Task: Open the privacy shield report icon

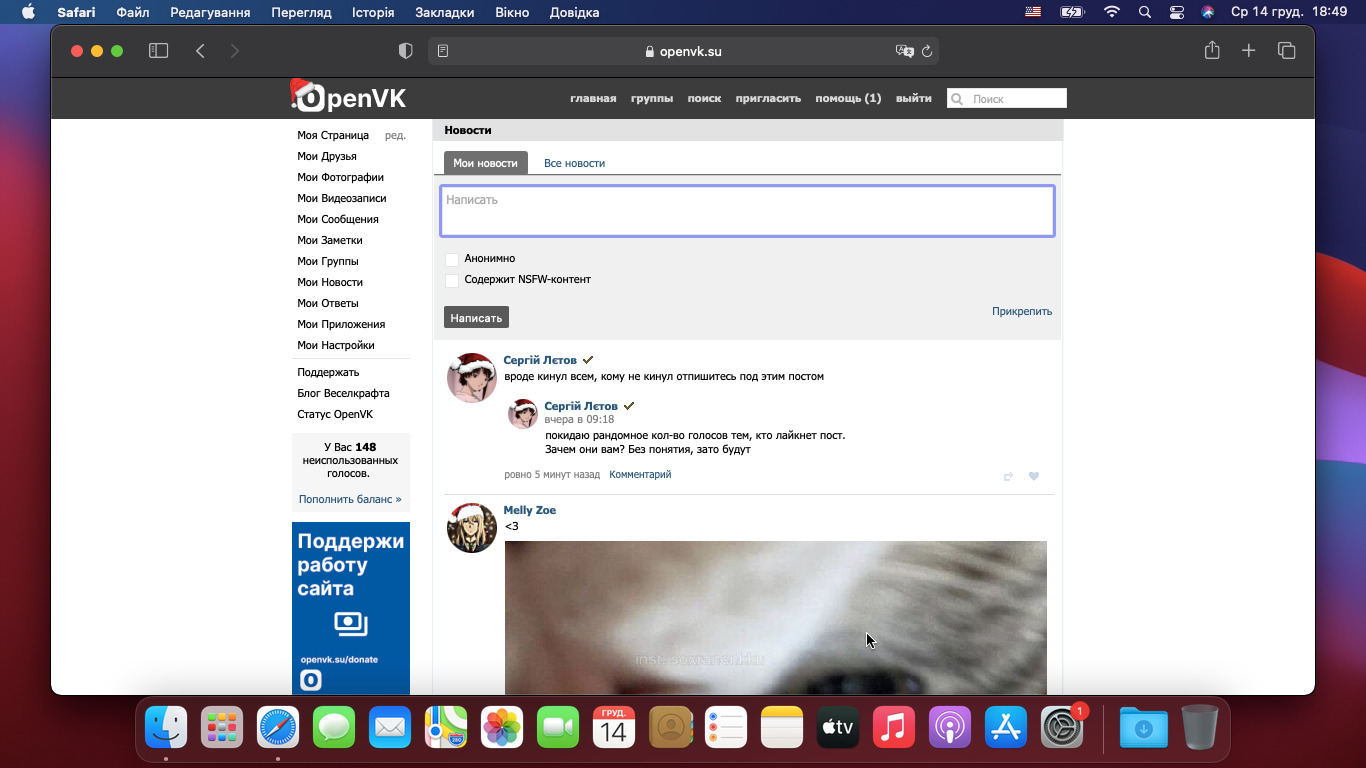Action: click(405, 51)
